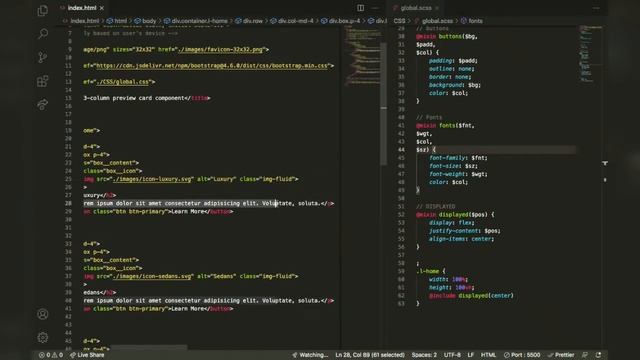This screenshot has height=360, width=640.
Task: Change end of line sequence via LF
Action: tap(471, 355)
